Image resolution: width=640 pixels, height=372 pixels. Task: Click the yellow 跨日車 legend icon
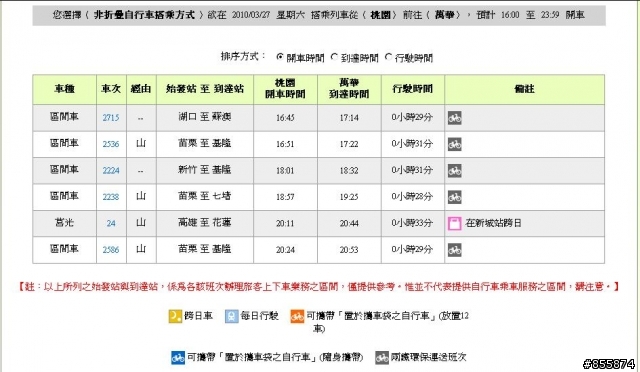pyautogui.click(x=175, y=316)
